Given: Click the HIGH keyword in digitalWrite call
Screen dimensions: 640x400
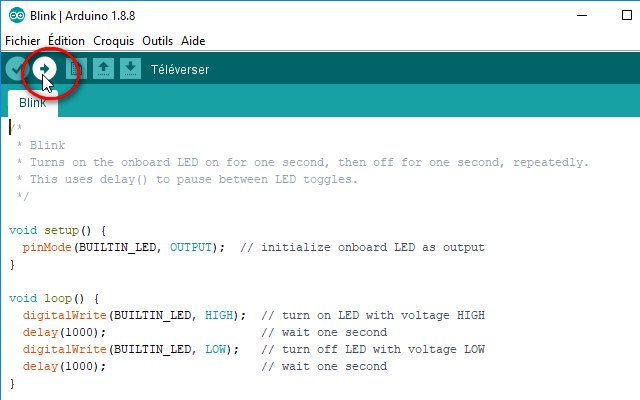Looking at the screenshot, I should coord(219,315).
